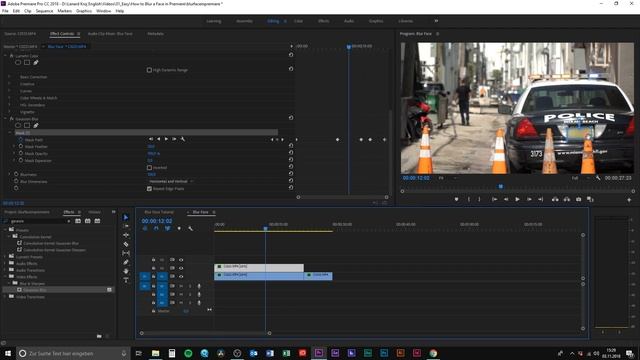Open the History panel tab
Viewport: 640px width, 360px height.
94,212
